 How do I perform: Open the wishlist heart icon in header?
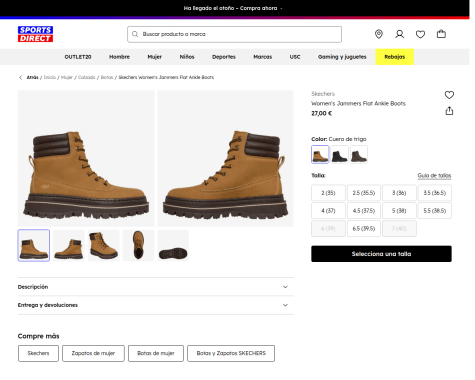coord(420,34)
